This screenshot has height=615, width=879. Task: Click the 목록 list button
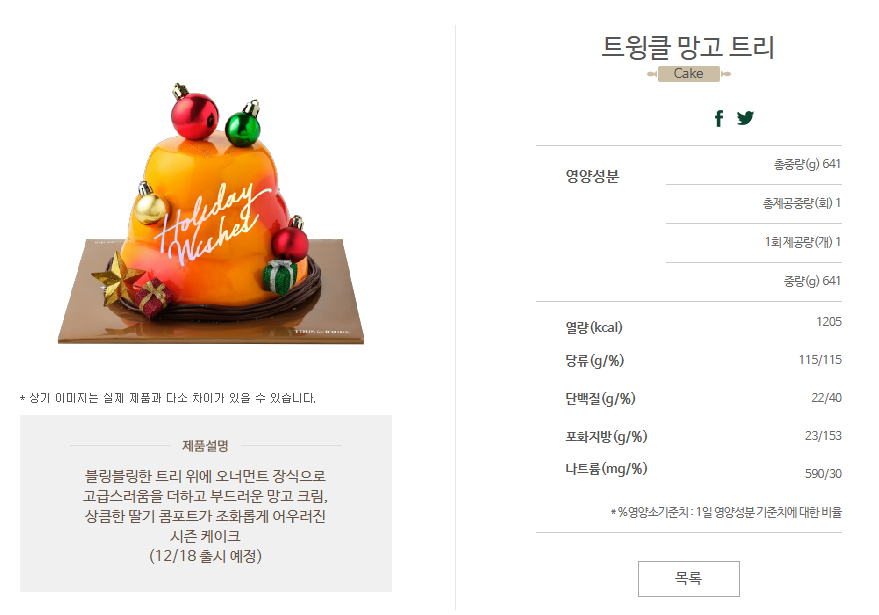click(x=688, y=579)
